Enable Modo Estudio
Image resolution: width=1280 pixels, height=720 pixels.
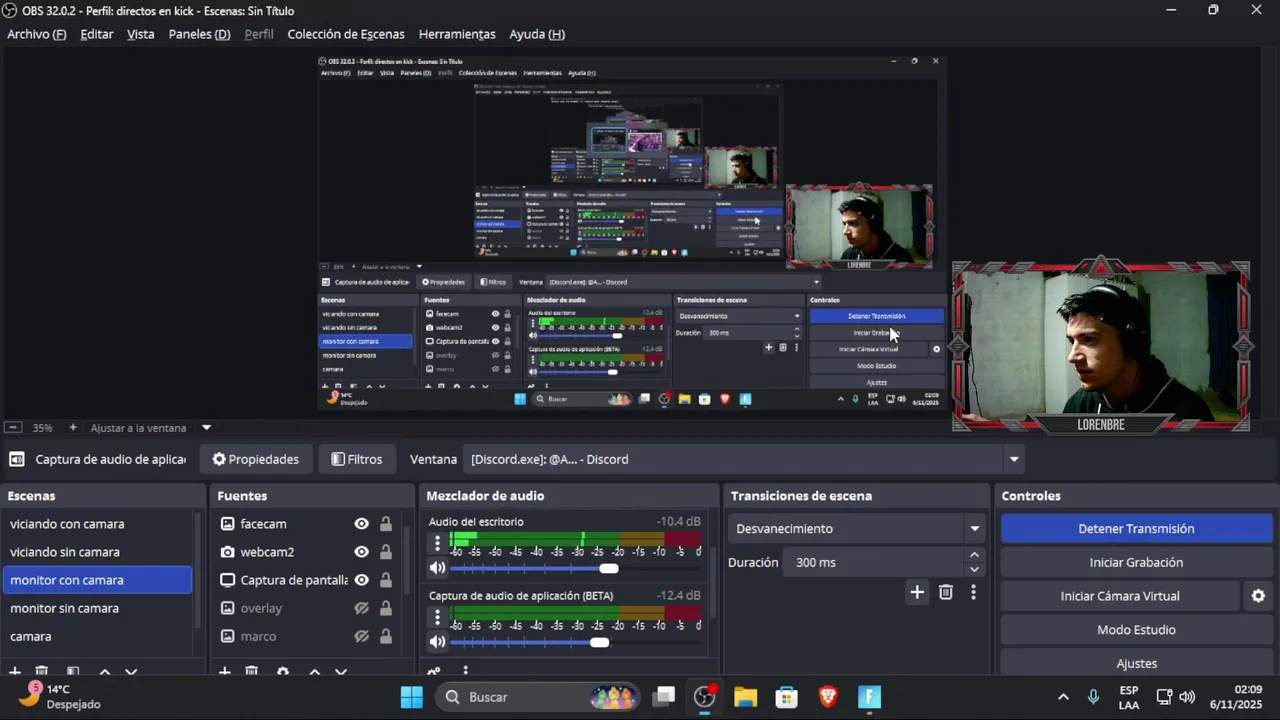pos(1136,630)
